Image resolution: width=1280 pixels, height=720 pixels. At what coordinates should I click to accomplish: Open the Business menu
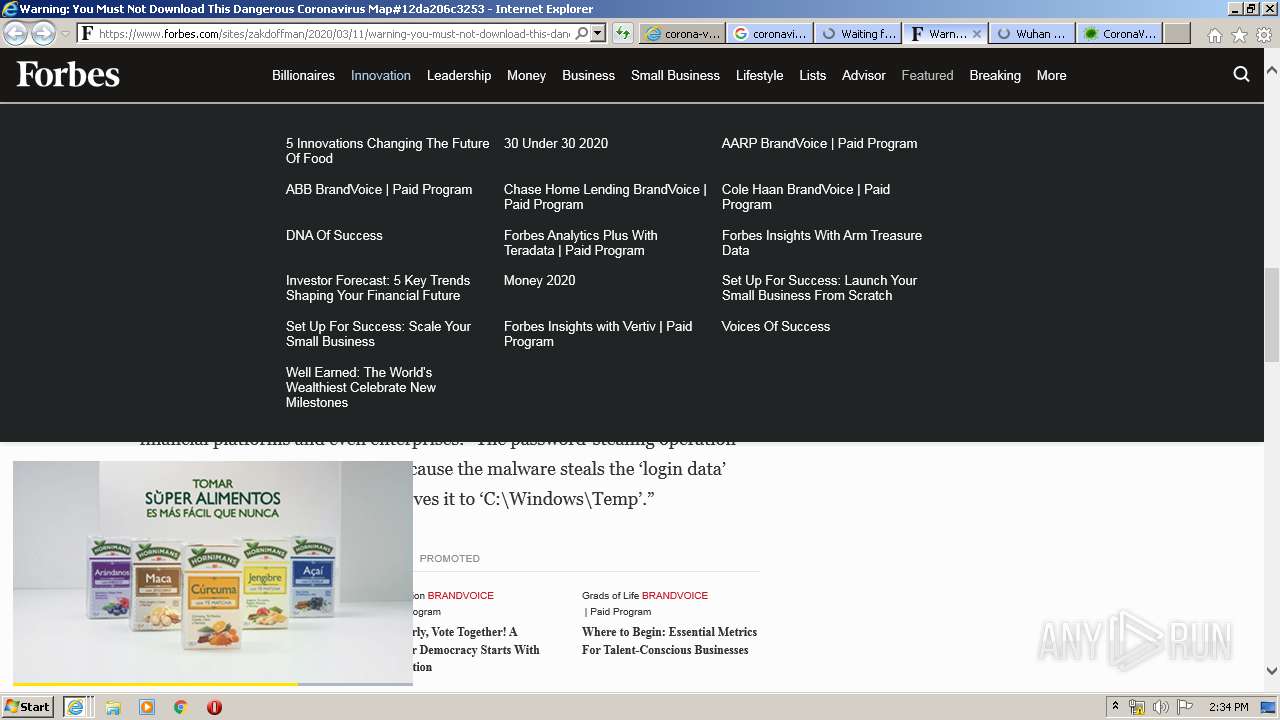tap(588, 75)
